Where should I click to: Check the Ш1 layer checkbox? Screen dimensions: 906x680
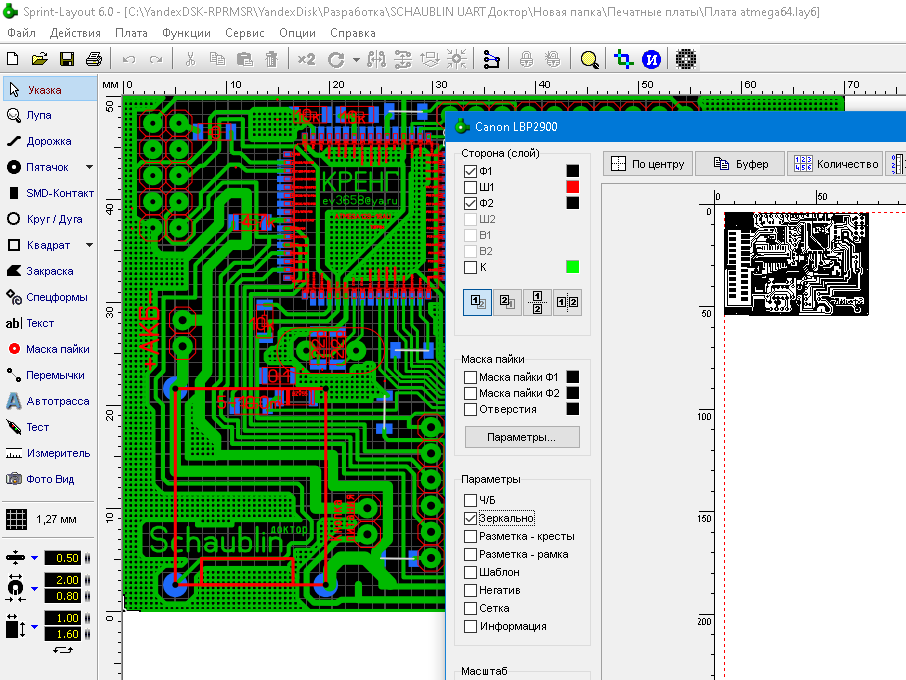[x=470, y=187]
